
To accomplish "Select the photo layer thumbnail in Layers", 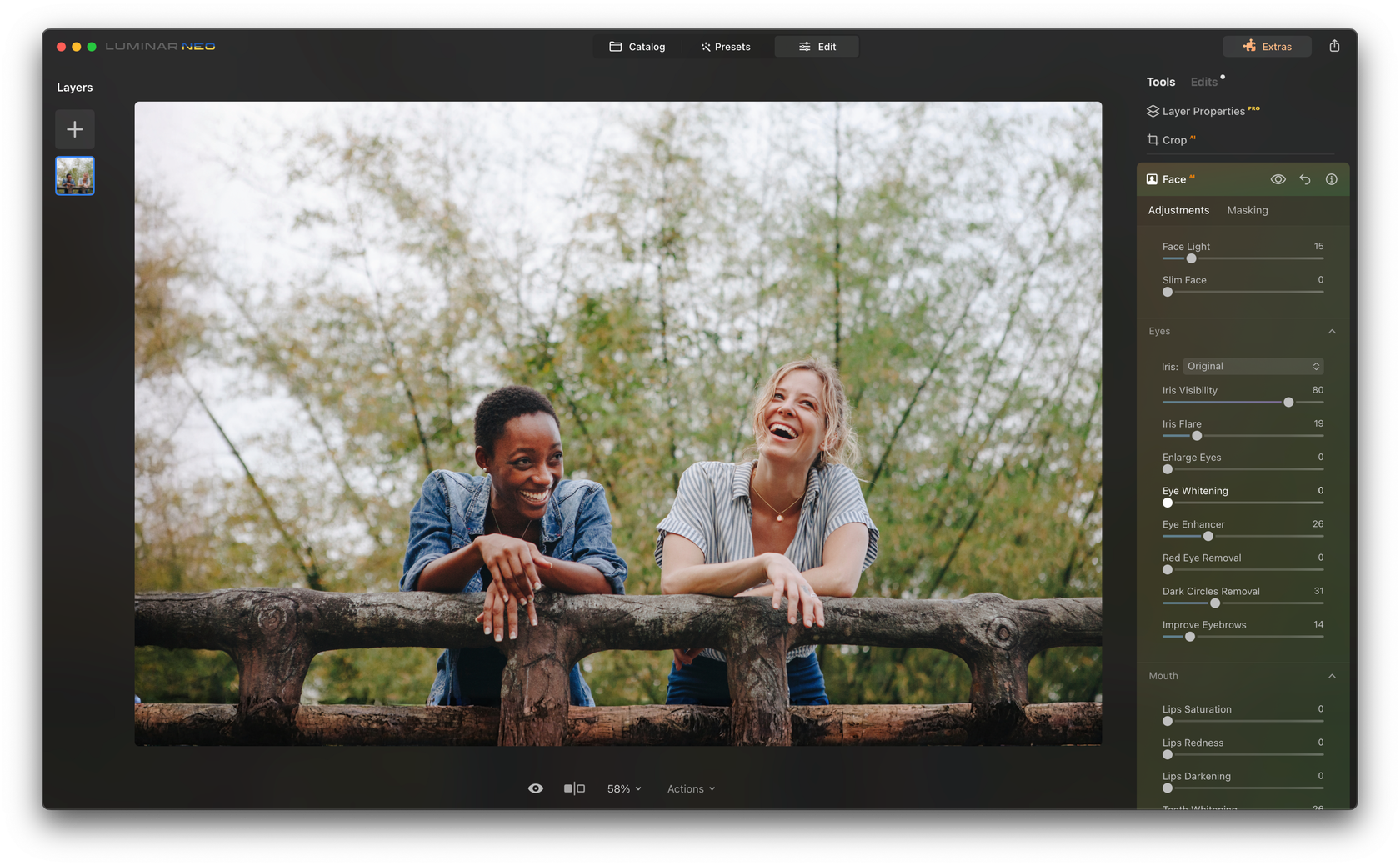I will pyautogui.click(x=75, y=175).
